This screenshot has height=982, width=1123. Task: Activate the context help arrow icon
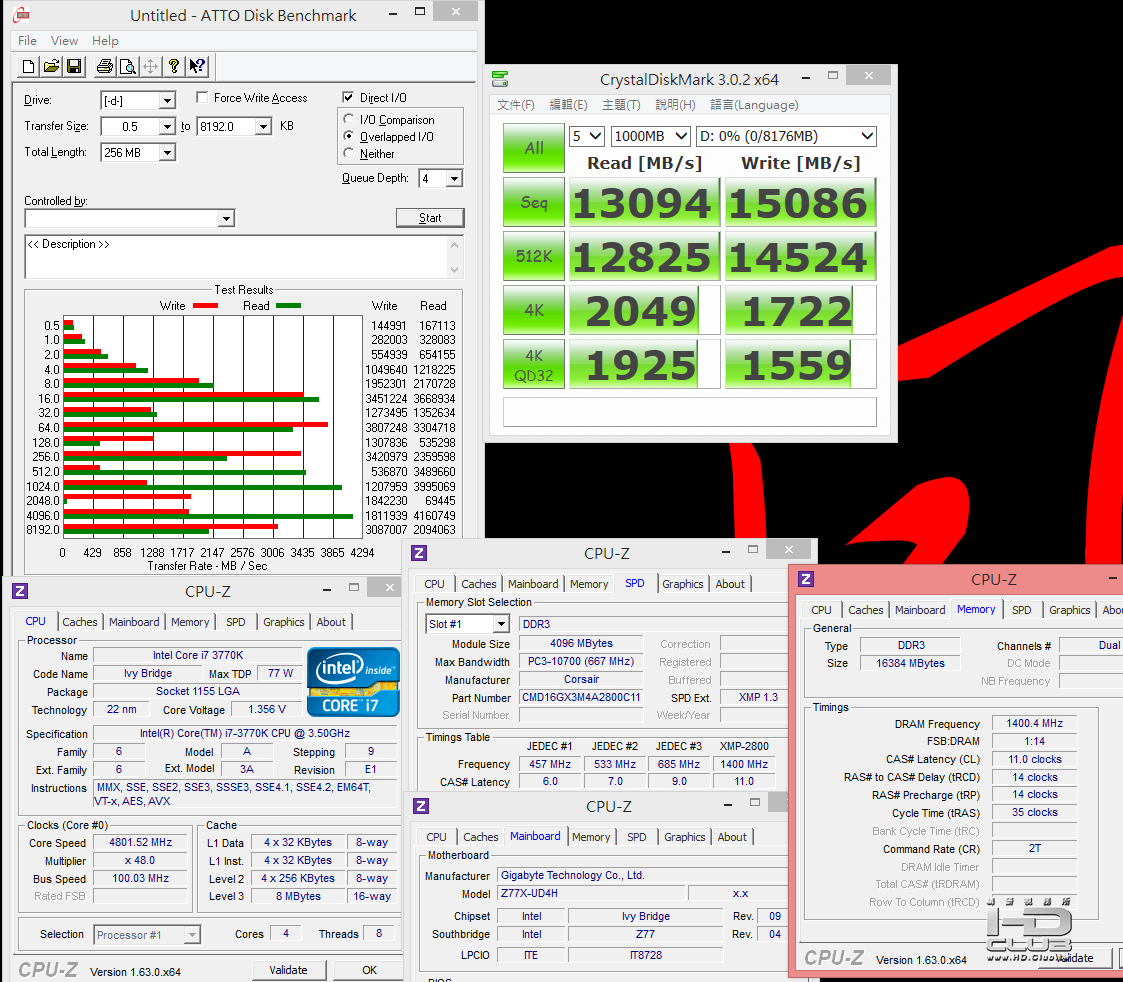click(x=197, y=67)
